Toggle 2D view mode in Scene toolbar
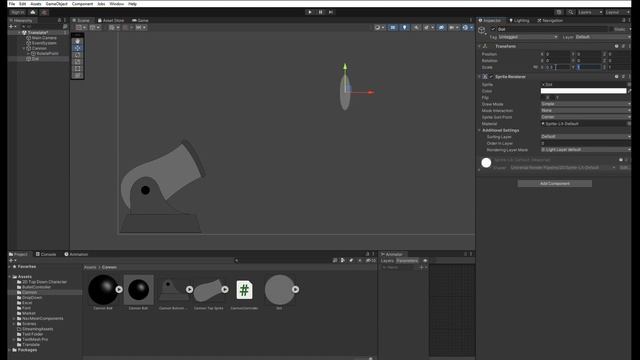 (393, 27)
